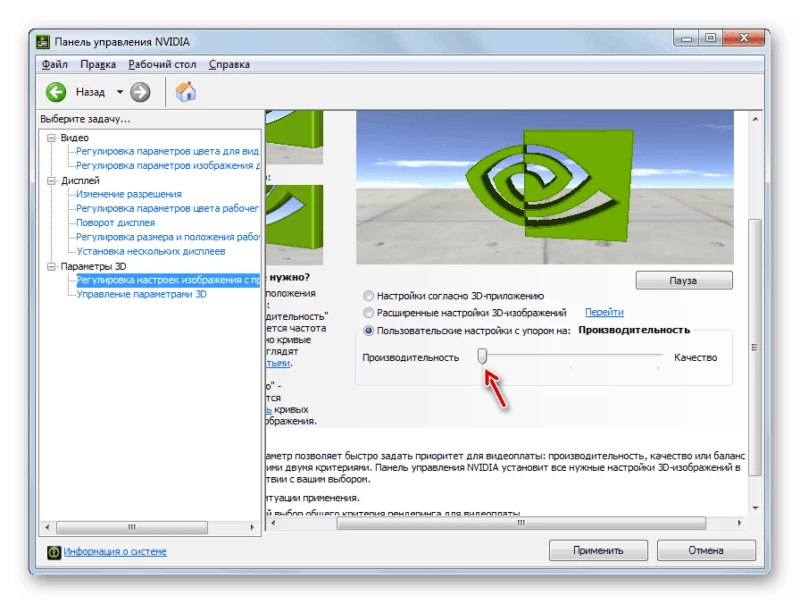This screenshot has height=604, width=800.
Task: Open the Back history dropdown arrow
Action: click(x=120, y=92)
